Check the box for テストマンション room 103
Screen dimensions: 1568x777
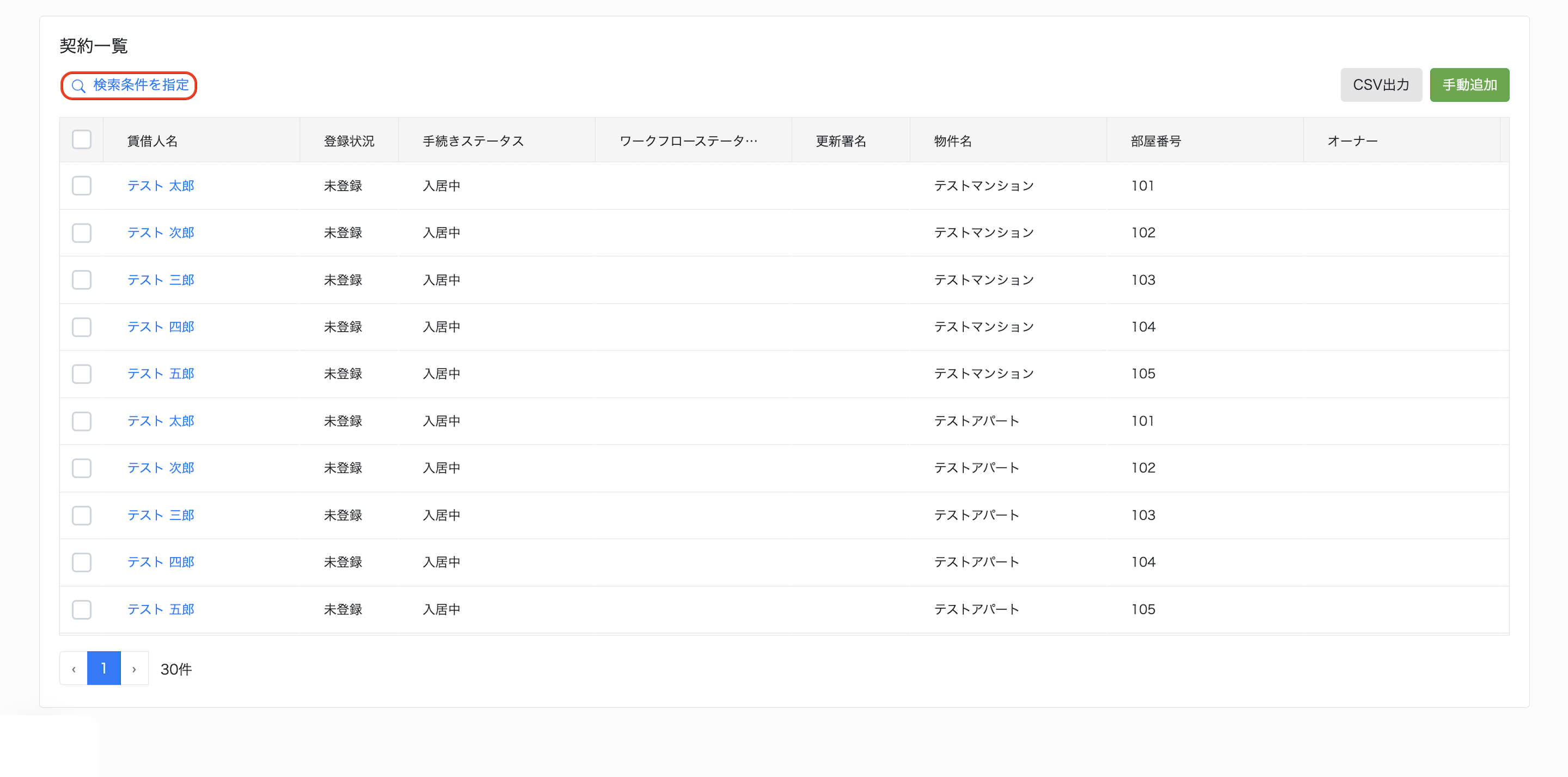pos(82,280)
